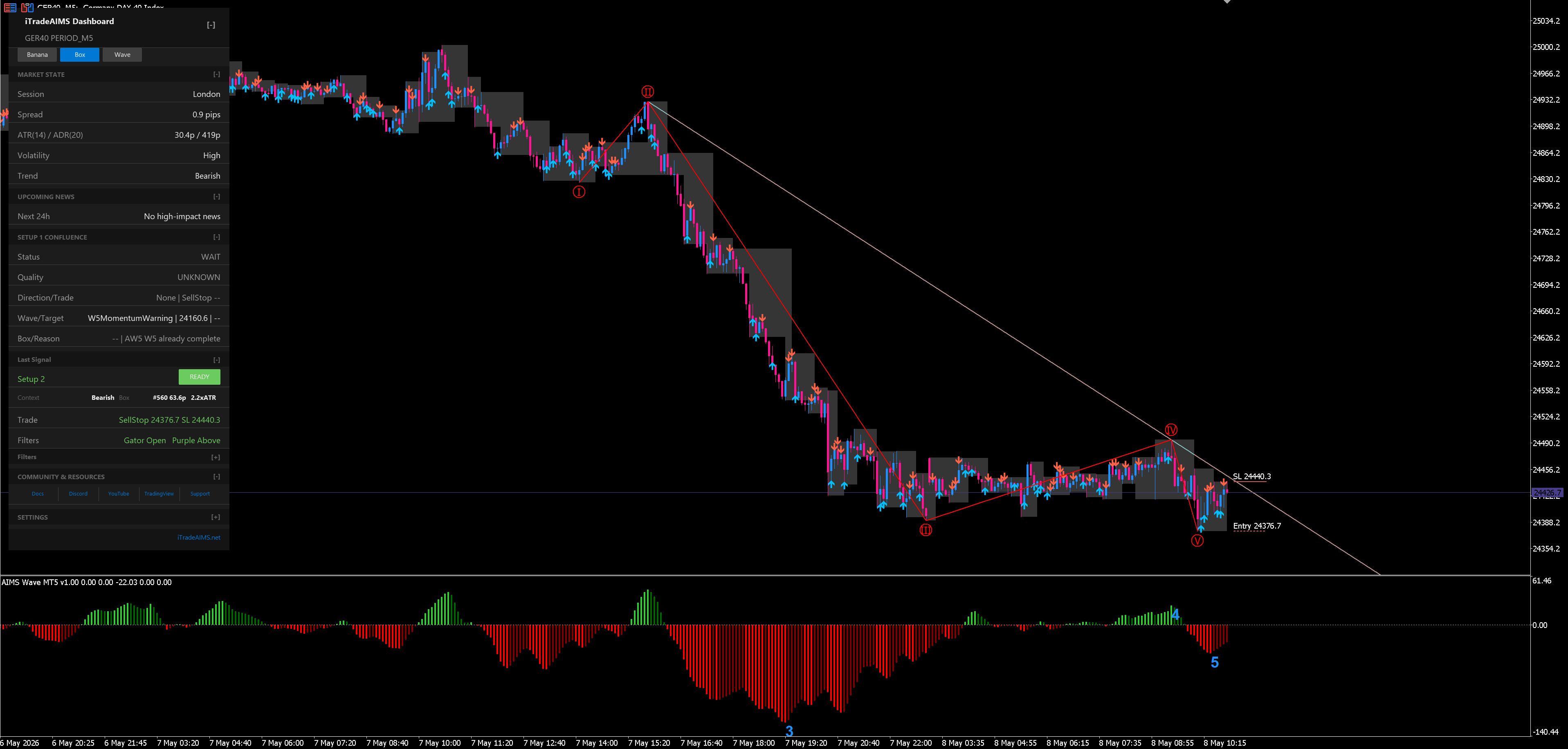Click the Purple Above filter text
The image size is (1568, 749).
pyautogui.click(x=196, y=440)
